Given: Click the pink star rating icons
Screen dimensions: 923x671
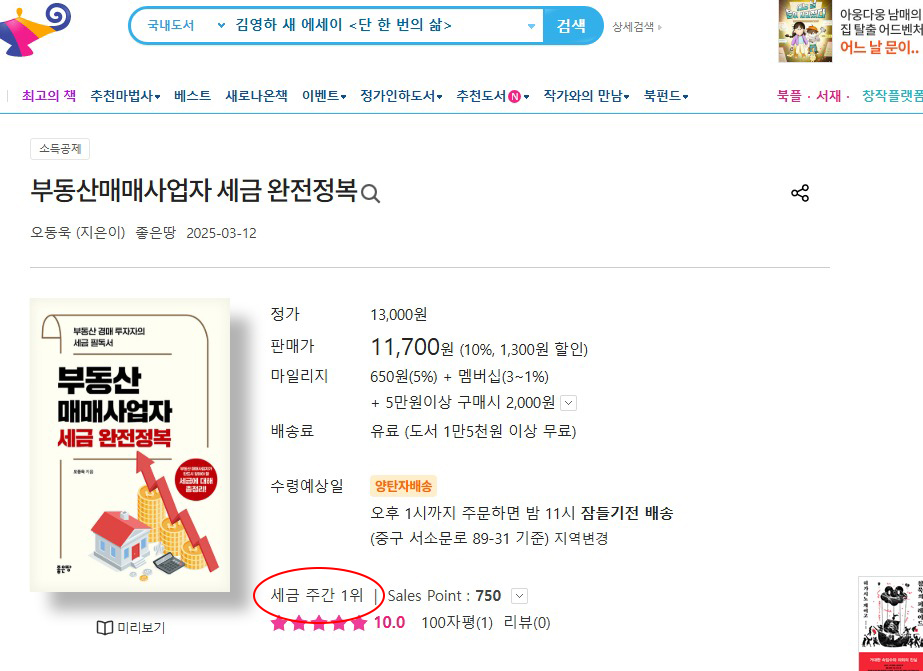Looking at the screenshot, I should 319,623.
